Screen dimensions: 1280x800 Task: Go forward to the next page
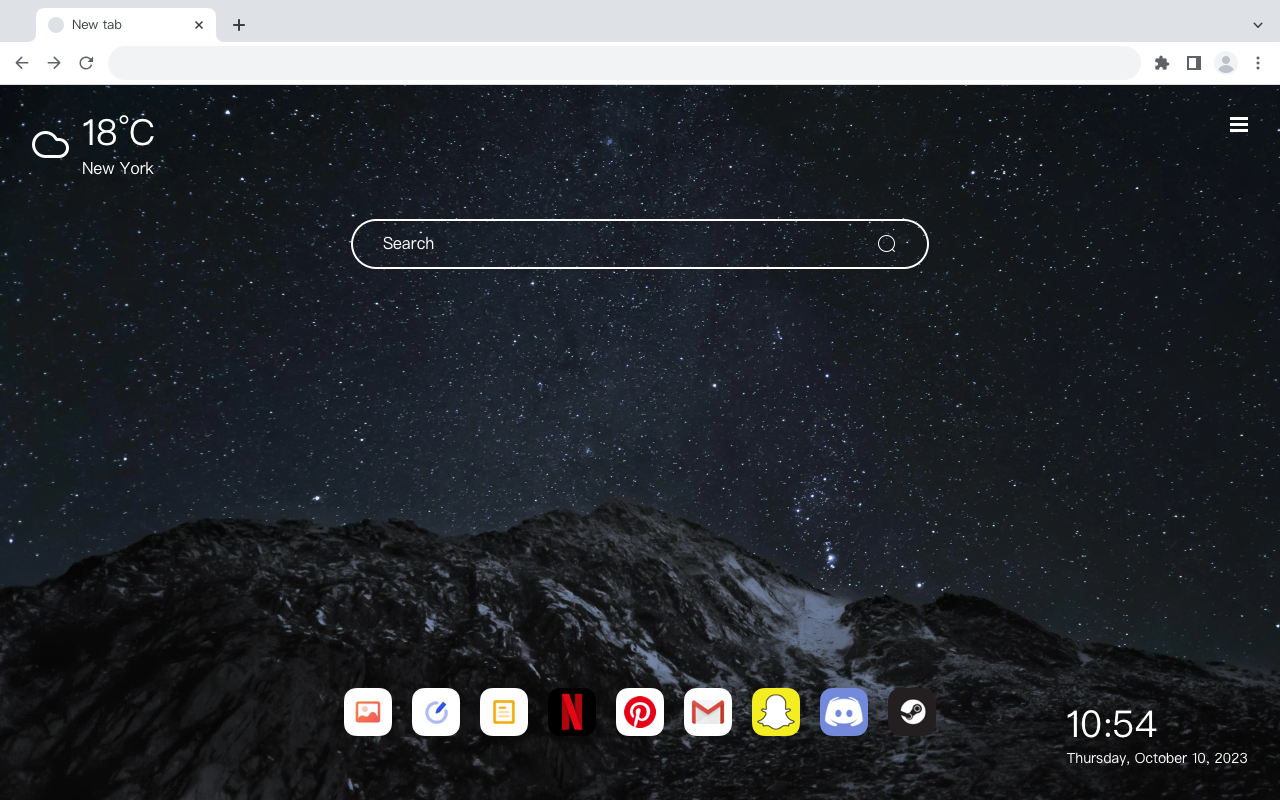[54, 63]
